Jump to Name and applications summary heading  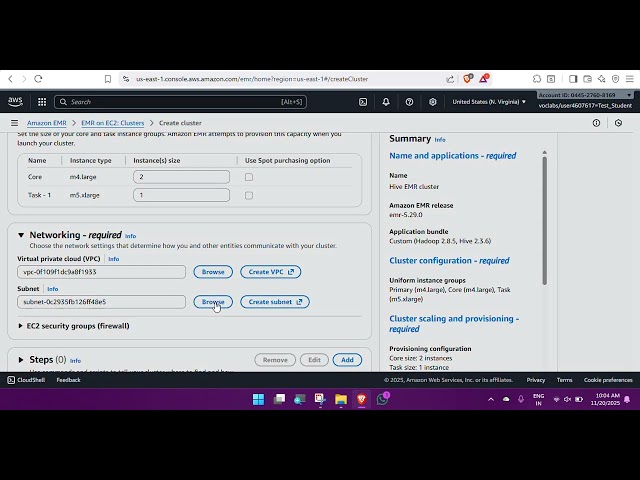click(x=453, y=156)
